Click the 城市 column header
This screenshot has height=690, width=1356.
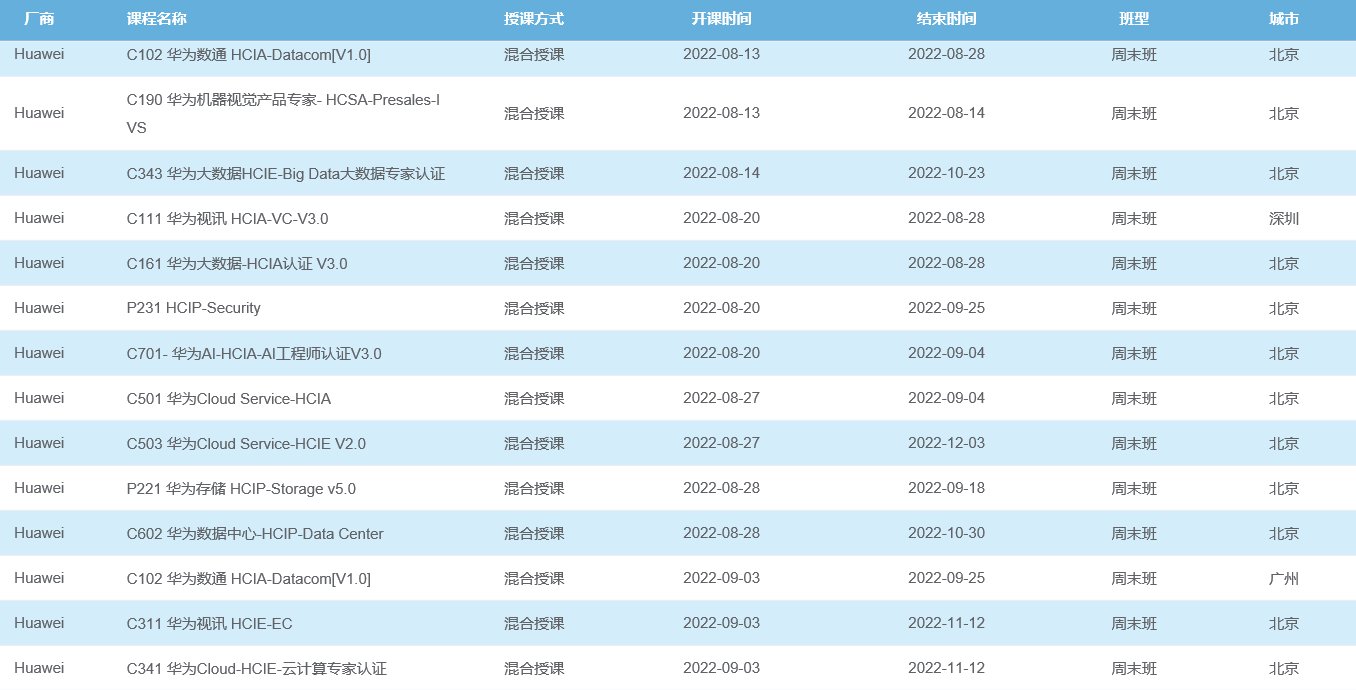(1284, 19)
